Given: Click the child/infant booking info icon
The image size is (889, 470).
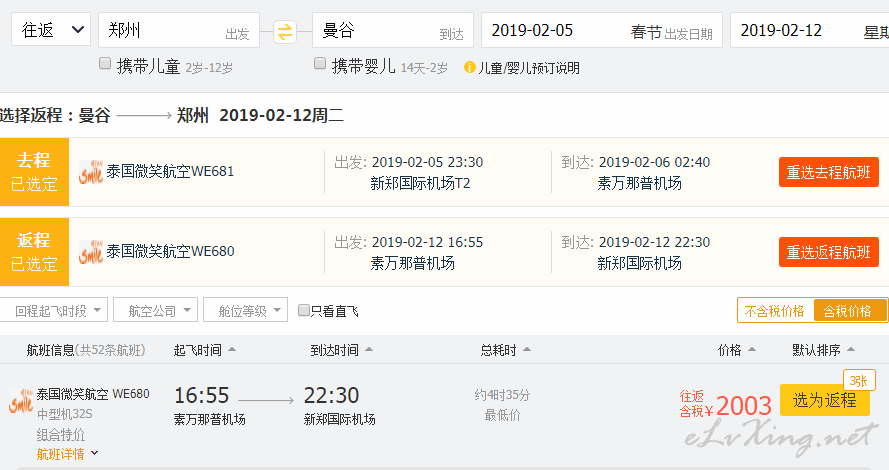Looking at the screenshot, I should tap(469, 67).
